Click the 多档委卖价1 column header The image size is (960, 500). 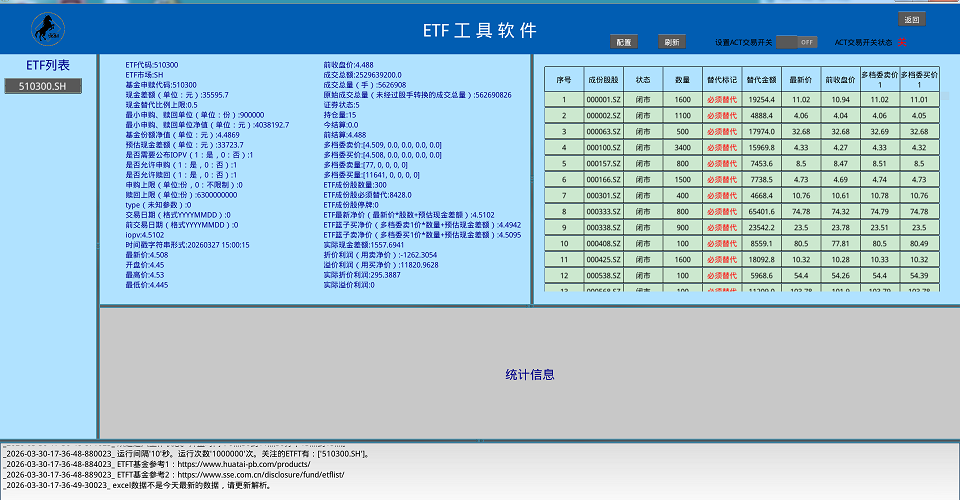(880, 80)
